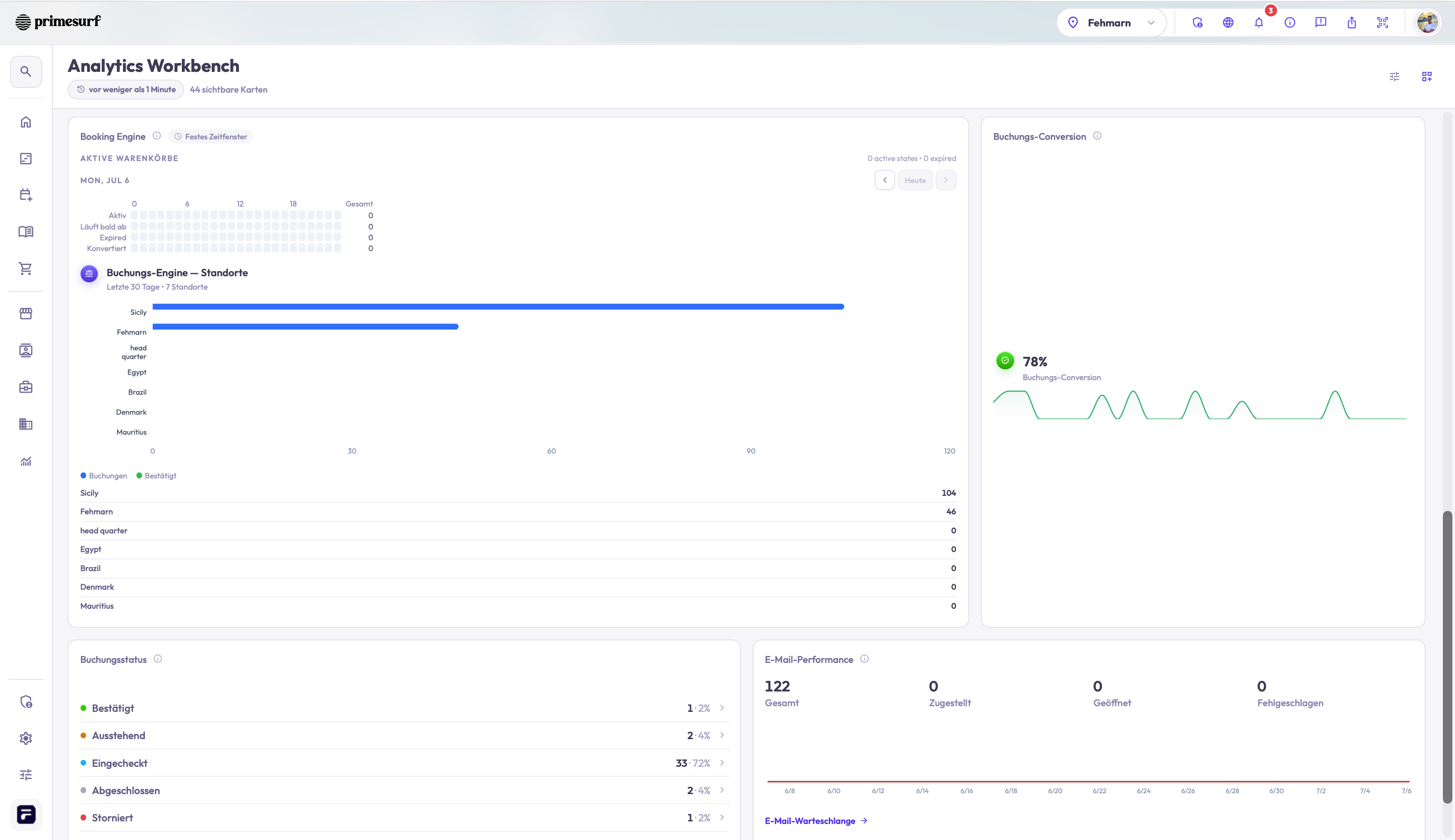Click the page vertical scrollbar

[1447, 656]
